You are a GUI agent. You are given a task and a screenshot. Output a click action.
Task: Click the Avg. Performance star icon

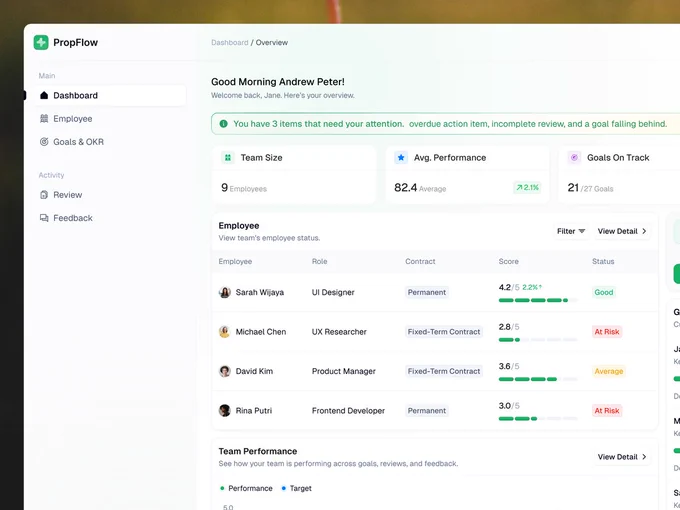401,157
